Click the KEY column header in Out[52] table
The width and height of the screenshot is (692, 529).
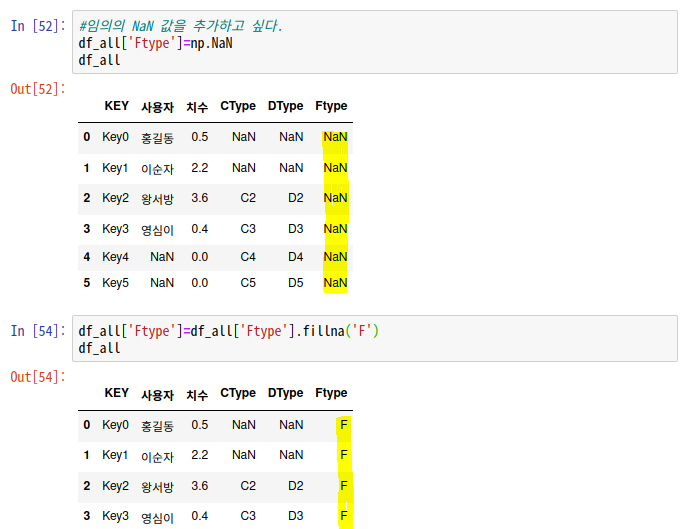pyautogui.click(x=117, y=106)
